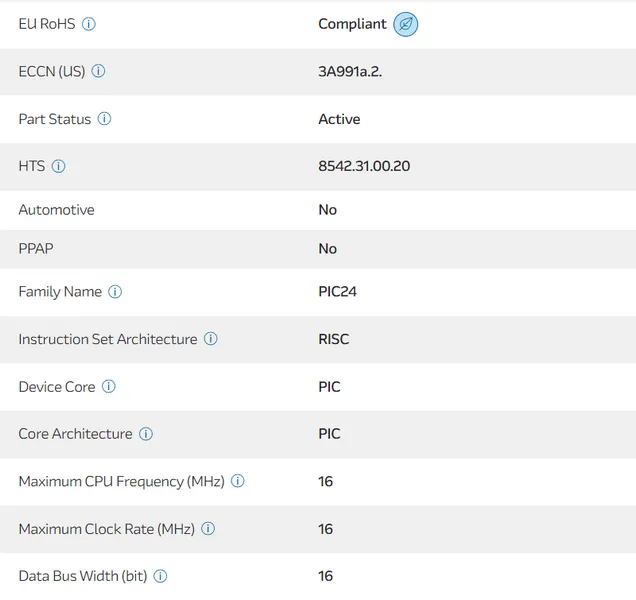636x600 pixels.
Task: Click info icon next to EU RoHS
Action: pos(89,24)
